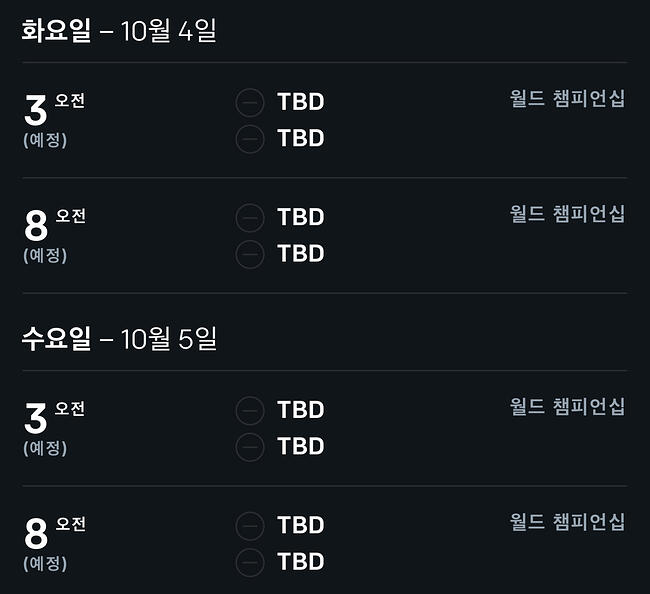Viewport: 650px width, 594px height.
Task: Click the first TBD team name on Tuesday 3 오전
Action: pyautogui.click(x=301, y=102)
